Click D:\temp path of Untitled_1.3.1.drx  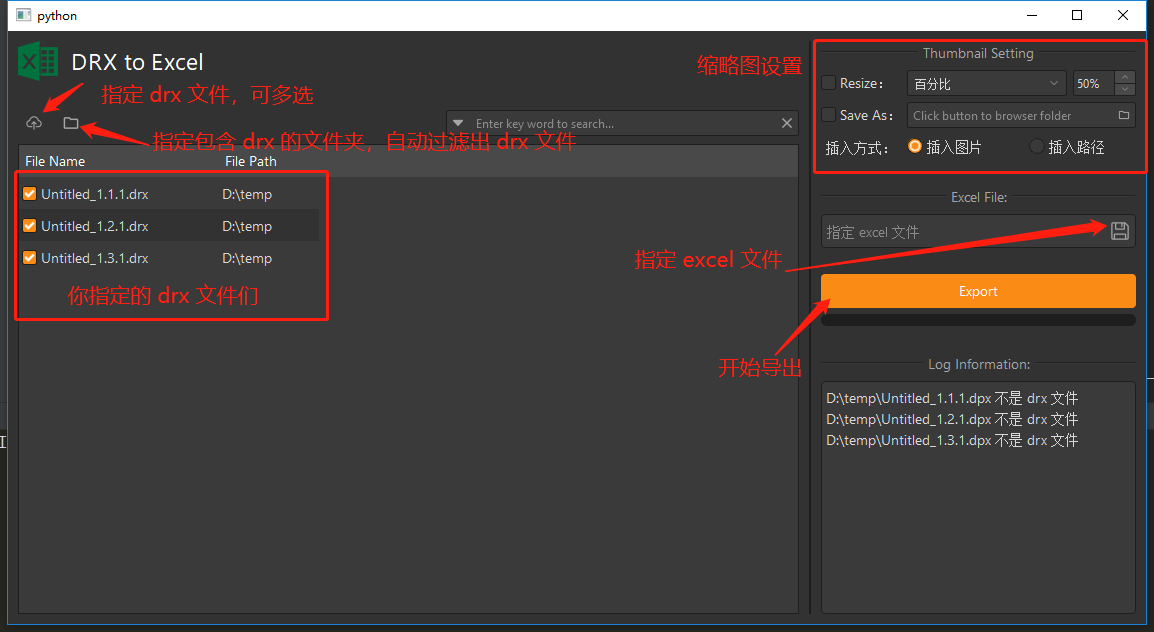(247, 258)
